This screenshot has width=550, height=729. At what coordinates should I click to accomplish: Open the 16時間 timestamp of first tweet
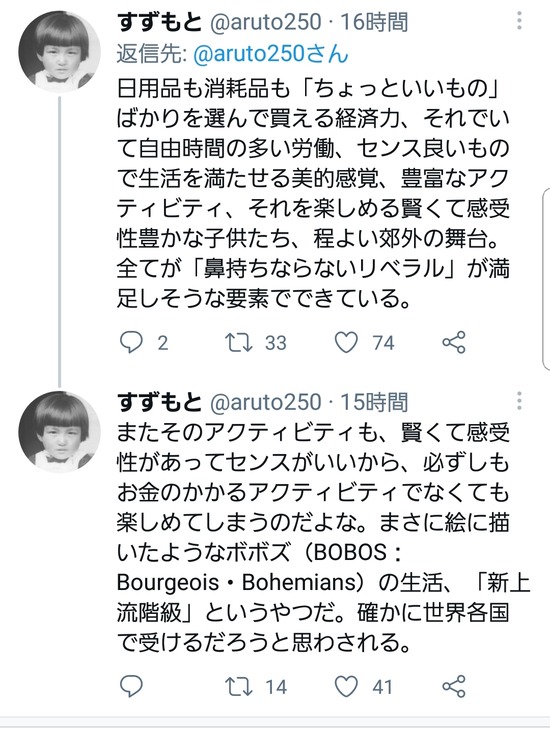pos(374,22)
